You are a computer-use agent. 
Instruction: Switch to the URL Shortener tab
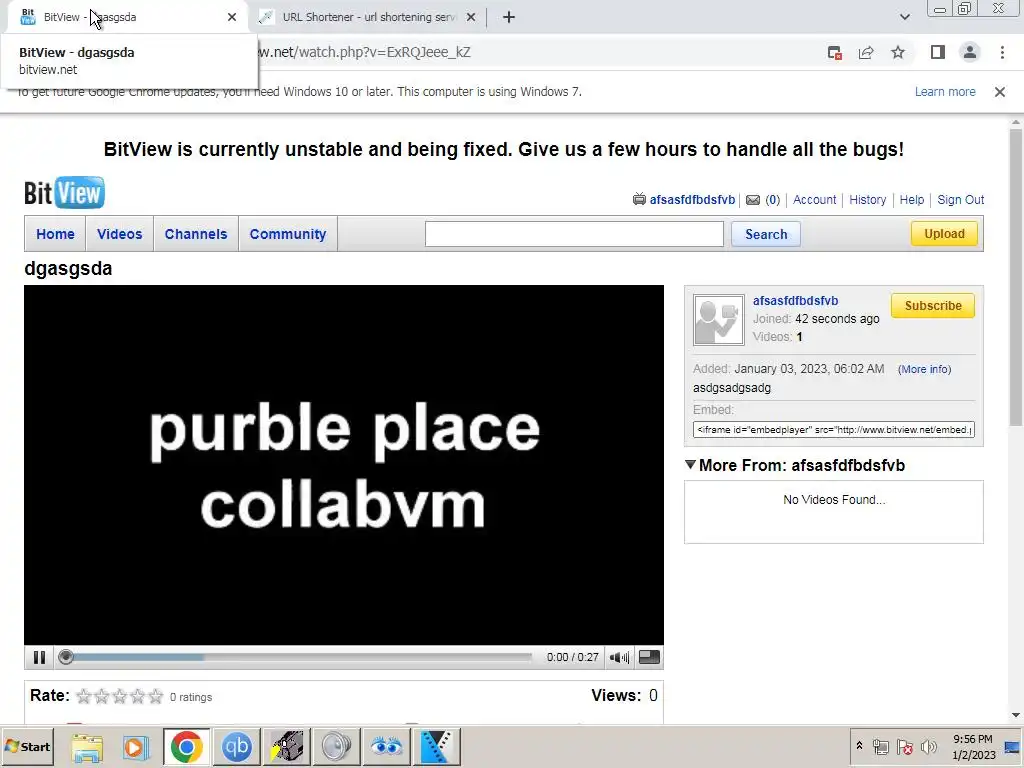[369, 17]
